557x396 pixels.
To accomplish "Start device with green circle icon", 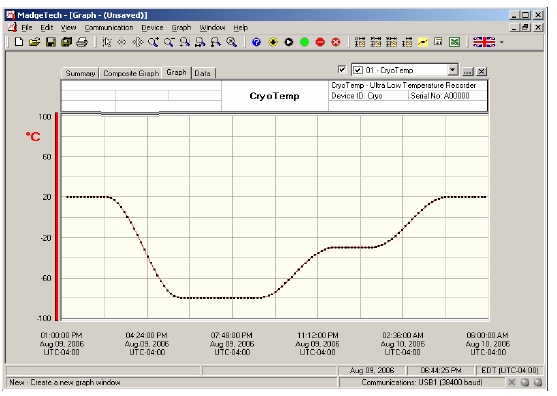I will pyautogui.click(x=304, y=42).
